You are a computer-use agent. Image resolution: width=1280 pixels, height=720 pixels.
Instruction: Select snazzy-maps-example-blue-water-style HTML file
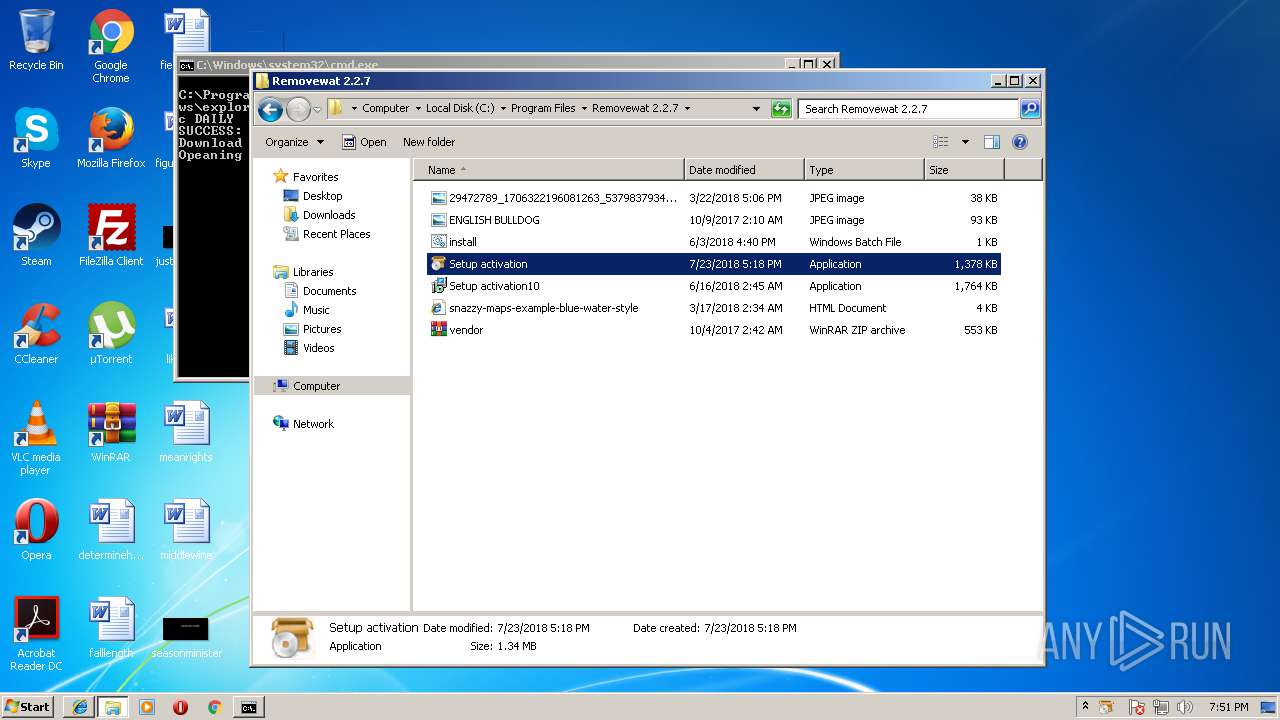pos(714,308)
